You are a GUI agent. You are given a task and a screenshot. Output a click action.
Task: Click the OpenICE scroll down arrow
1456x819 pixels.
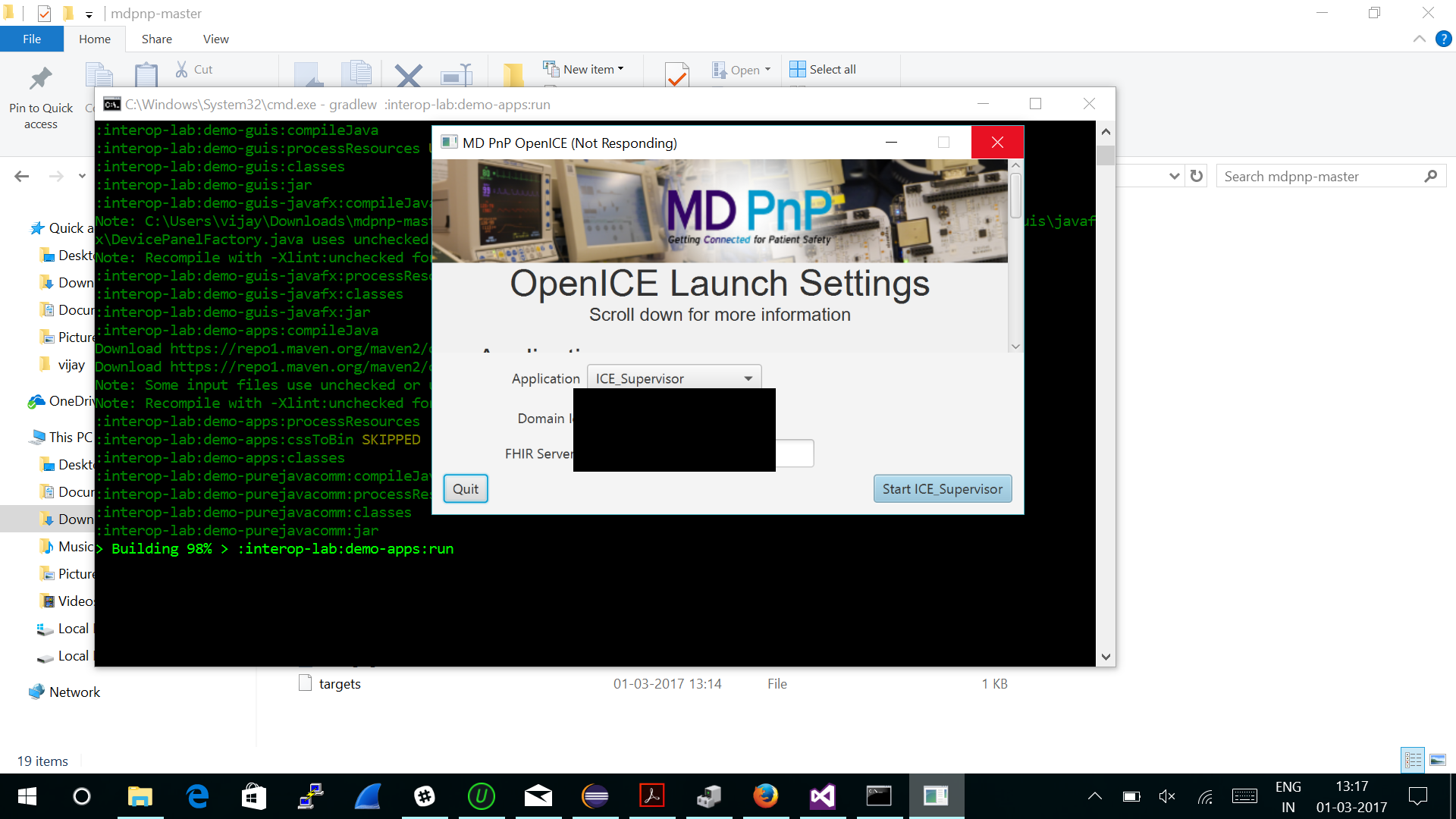tap(1015, 347)
